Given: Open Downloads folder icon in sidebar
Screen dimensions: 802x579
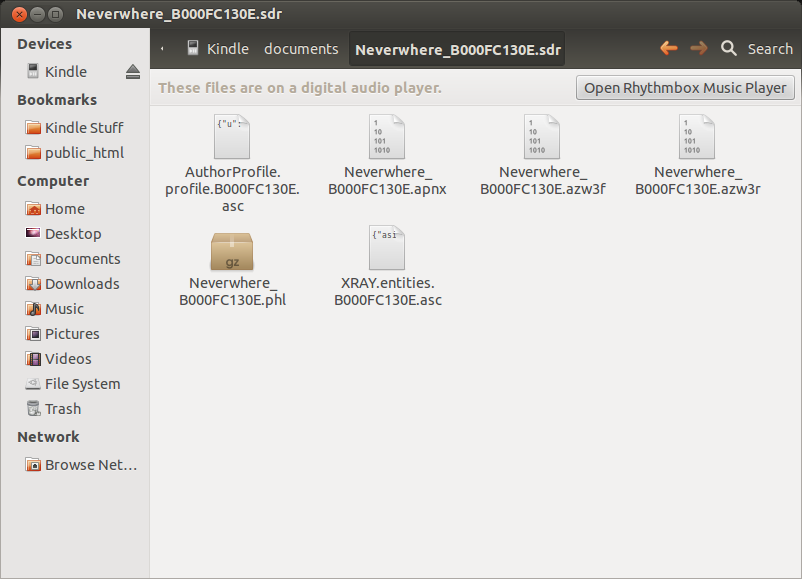Looking at the screenshot, I should [x=33, y=284].
